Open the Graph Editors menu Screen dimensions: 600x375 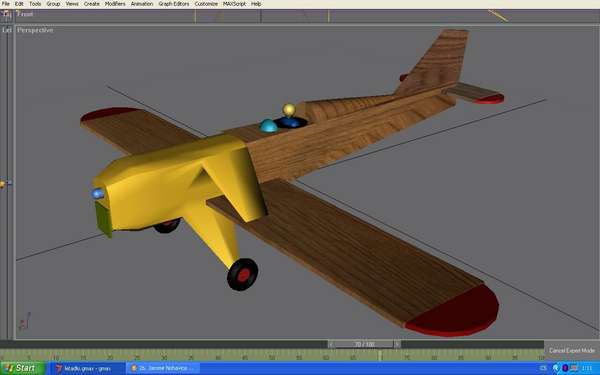(174, 4)
